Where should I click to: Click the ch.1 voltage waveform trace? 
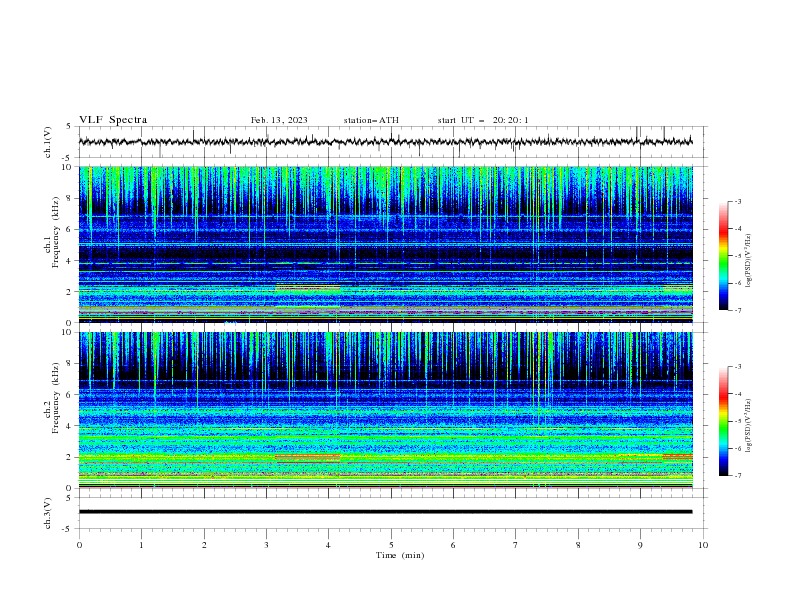(385, 142)
